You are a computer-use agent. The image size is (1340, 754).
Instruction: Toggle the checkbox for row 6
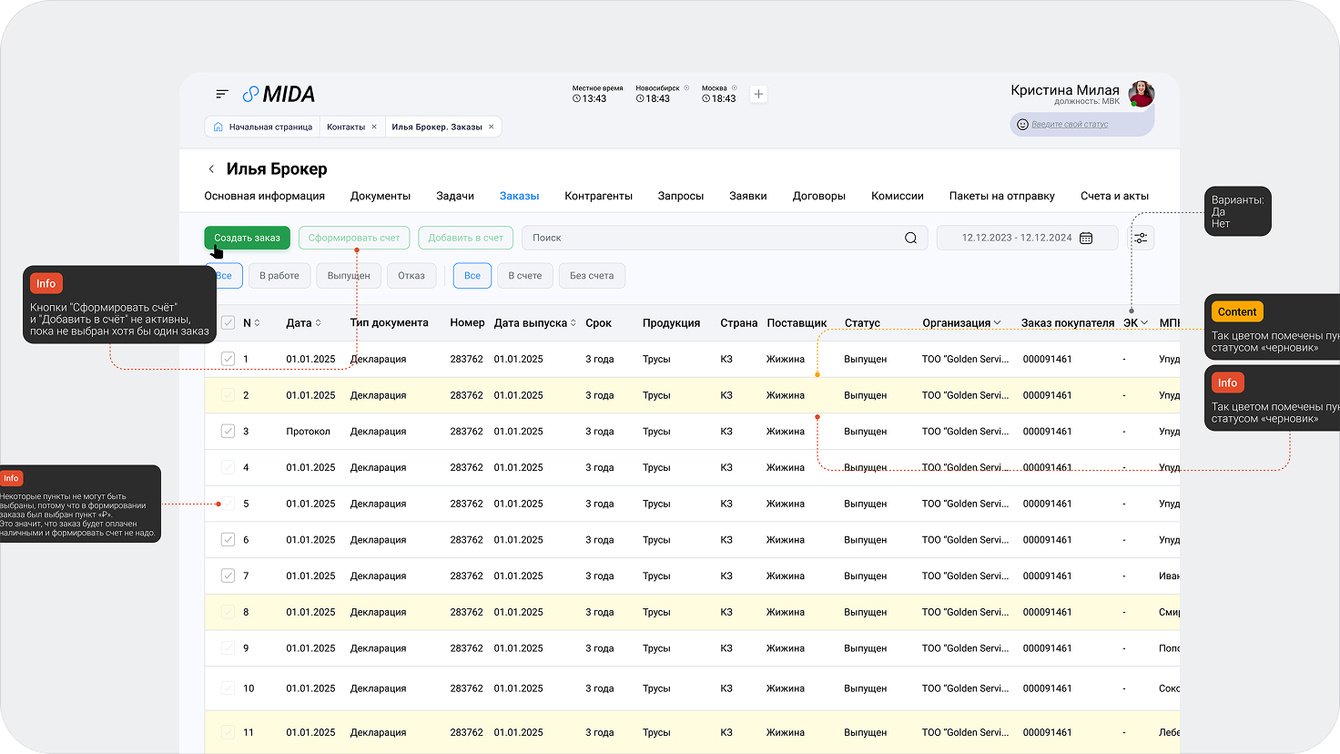(x=228, y=540)
